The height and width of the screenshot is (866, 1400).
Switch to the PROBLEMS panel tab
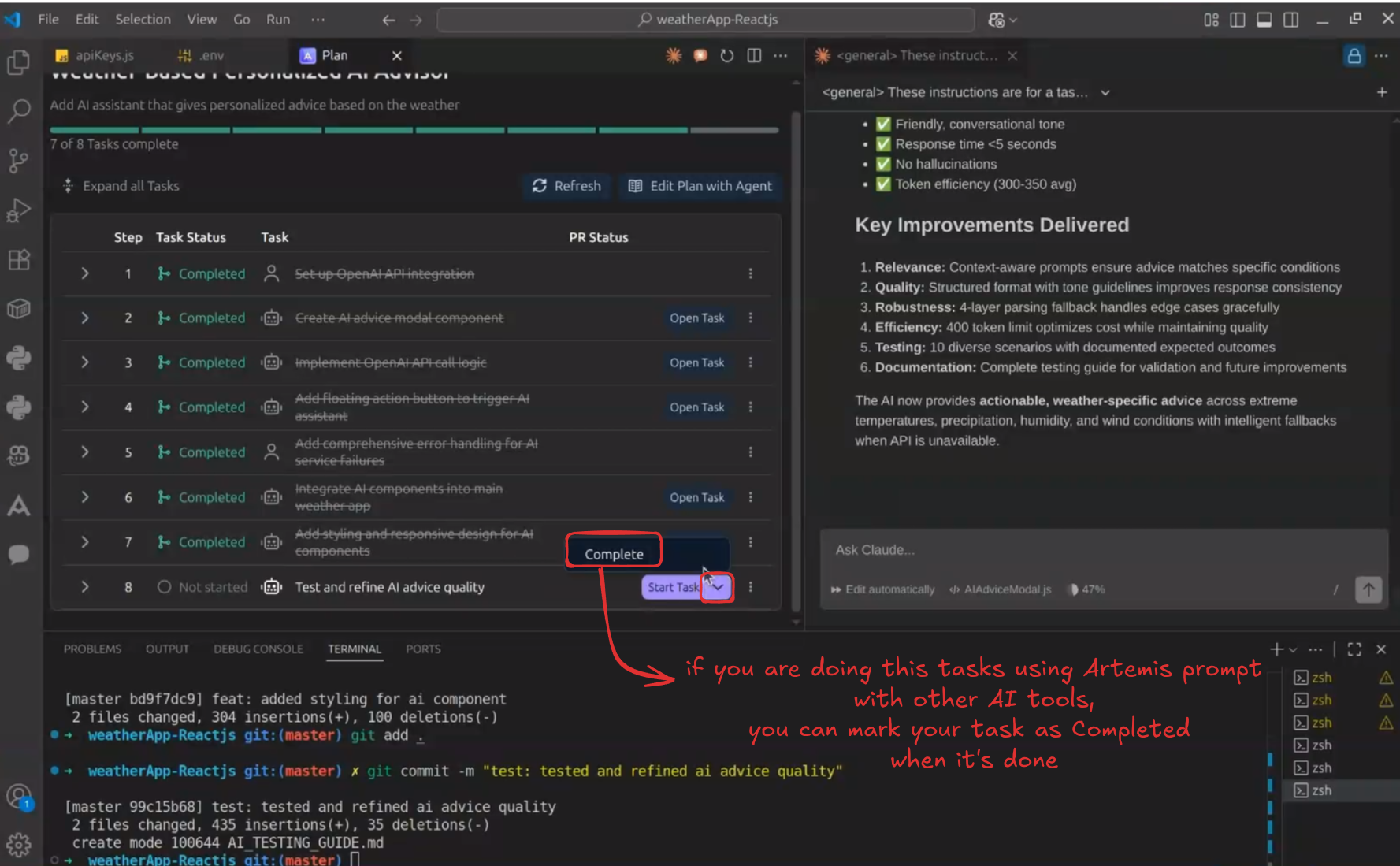92,649
